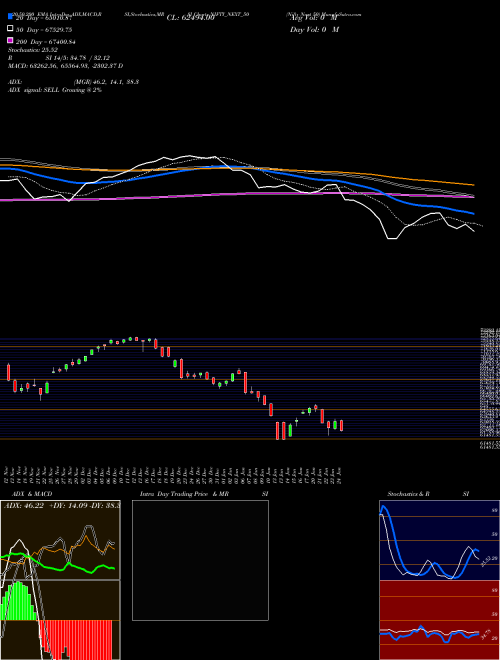Click the 'Day Vol: 0 M' label

click(x=314, y=29)
